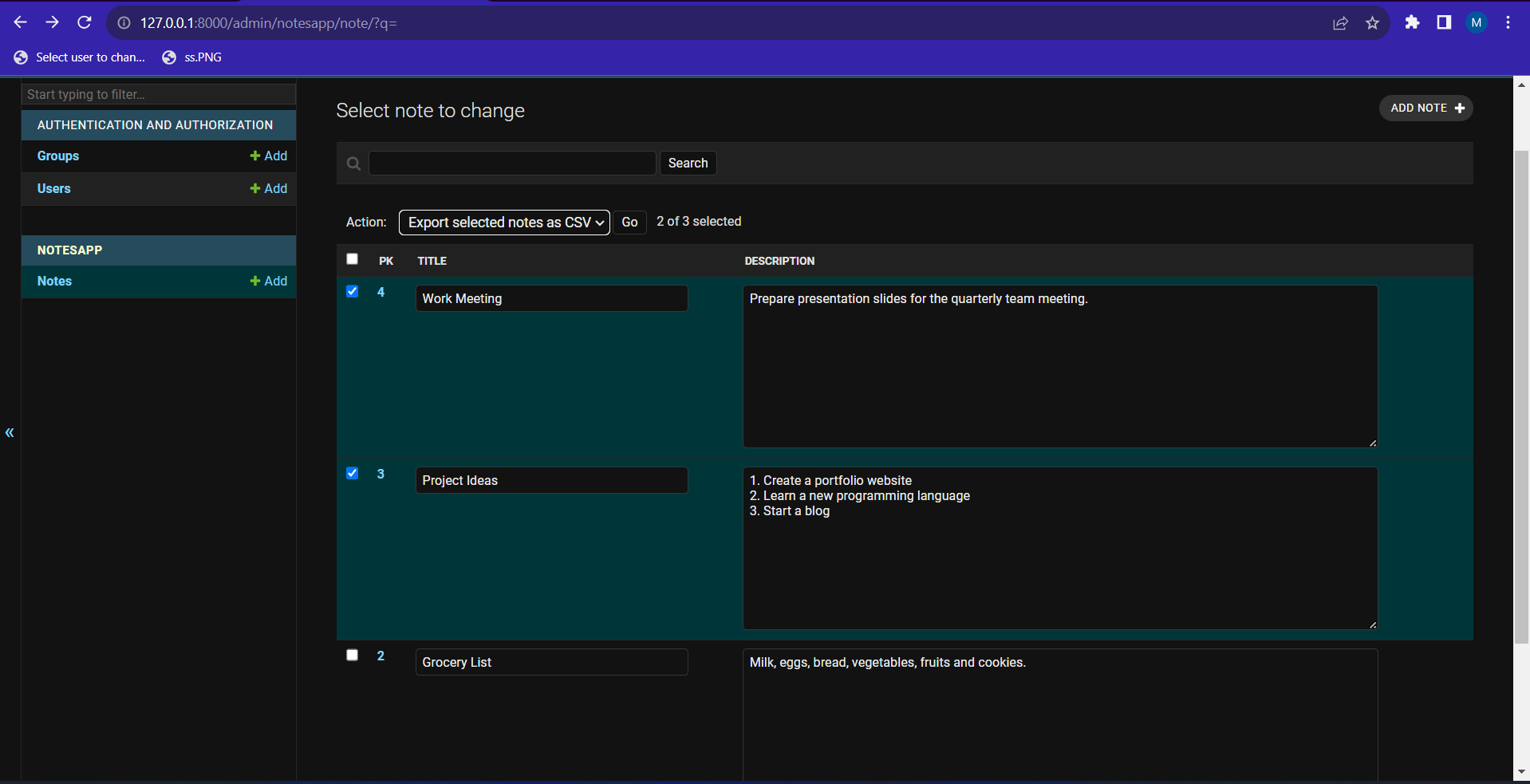Toggle select-all notes checkbox
Viewport: 1530px width, 784px height.
pos(353,259)
